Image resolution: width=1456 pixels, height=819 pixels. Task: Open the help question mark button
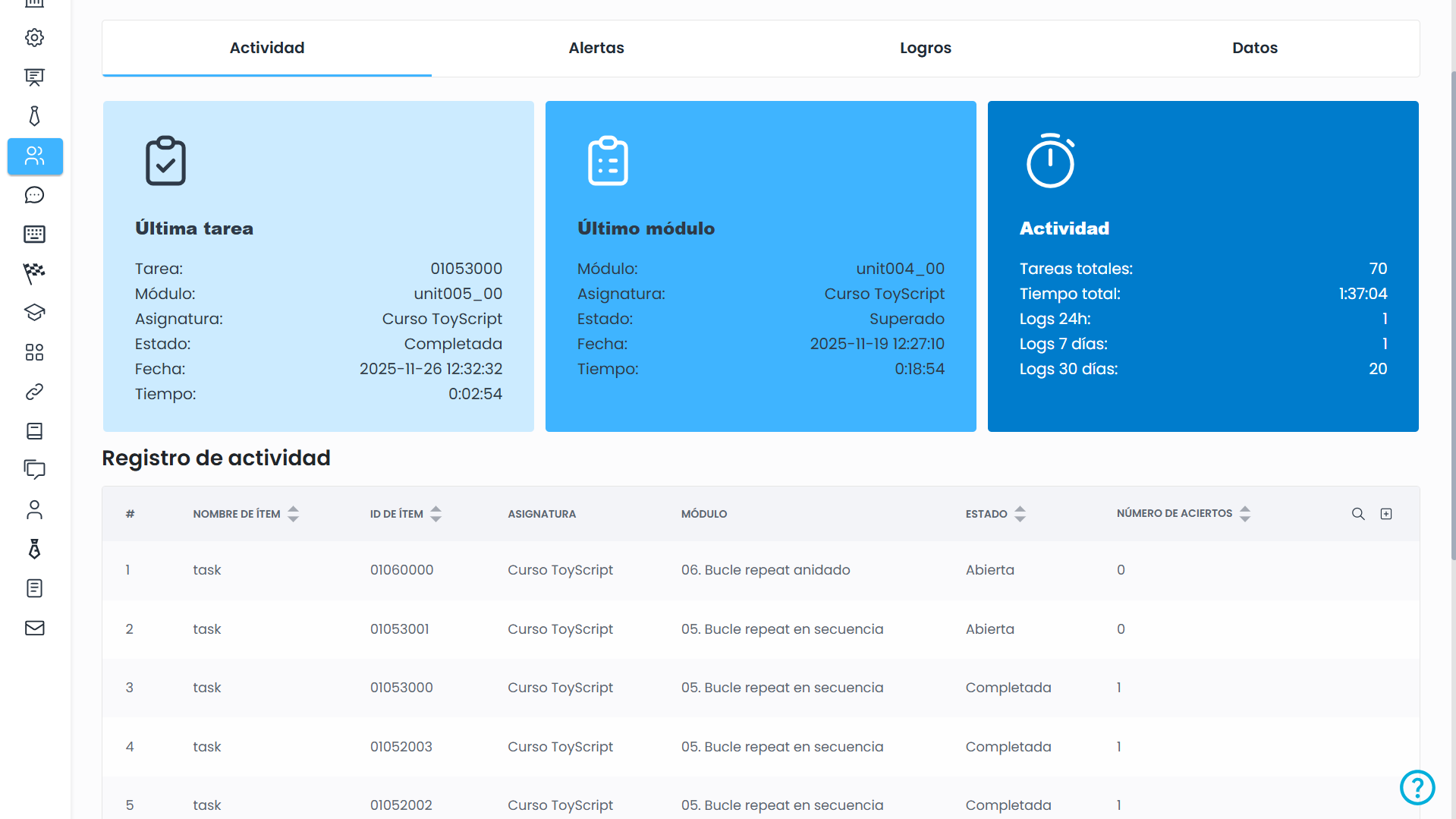tap(1417, 787)
